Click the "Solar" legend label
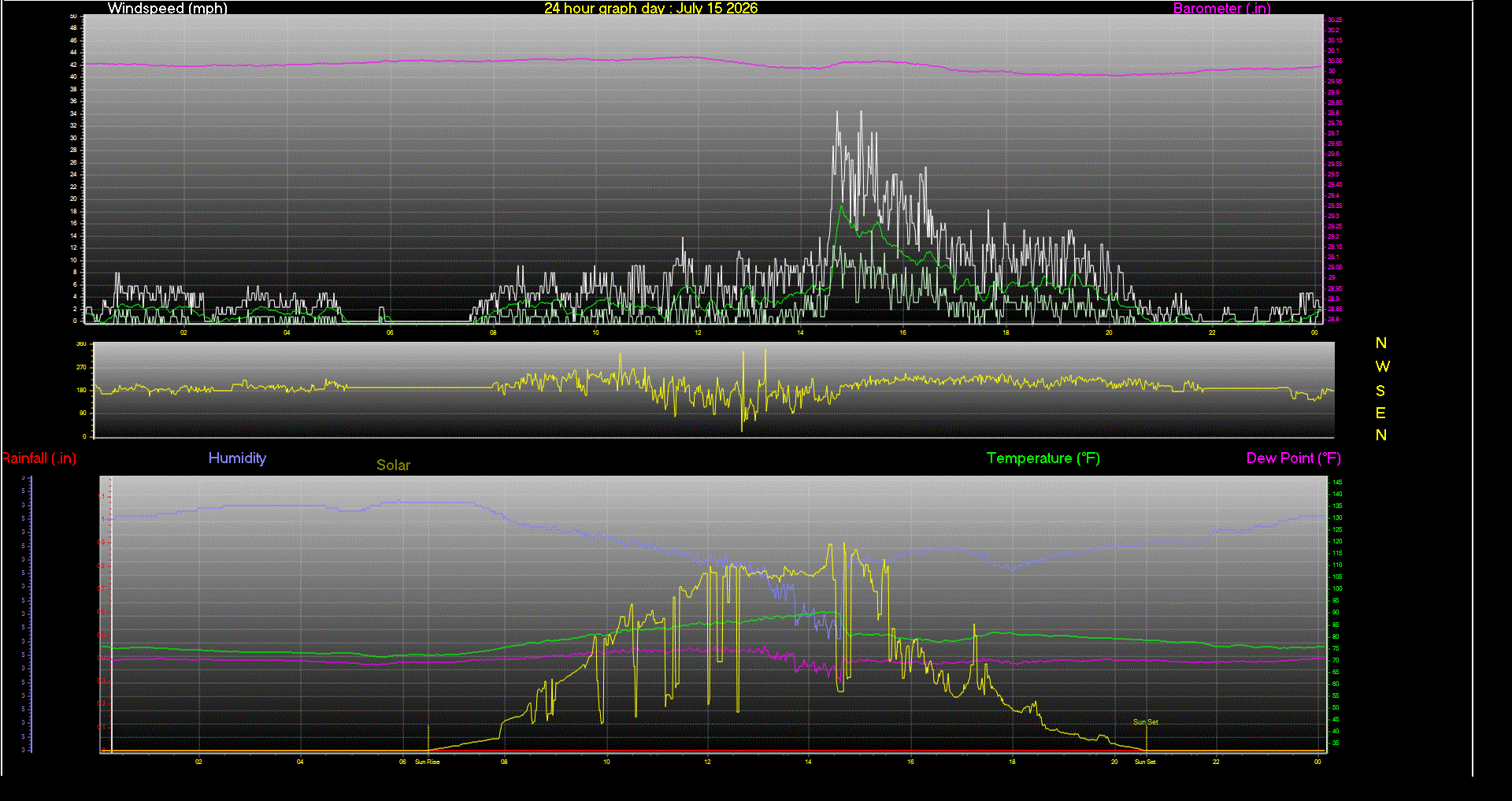Viewport: 1512px width, 801px height. pyautogui.click(x=393, y=465)
